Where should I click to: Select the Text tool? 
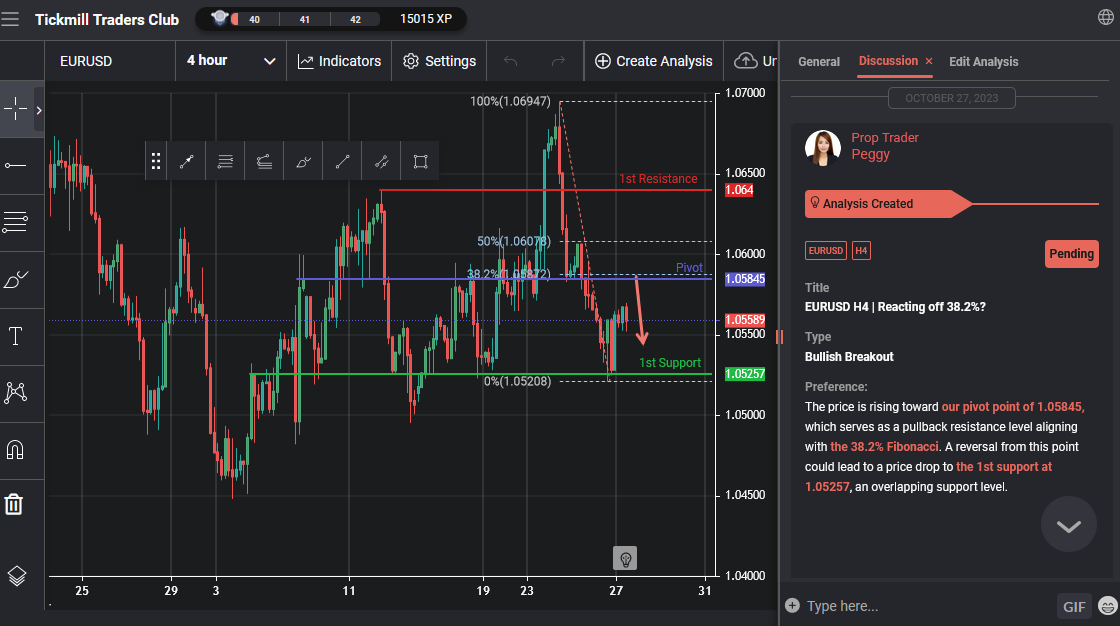(x=15, y=336)
